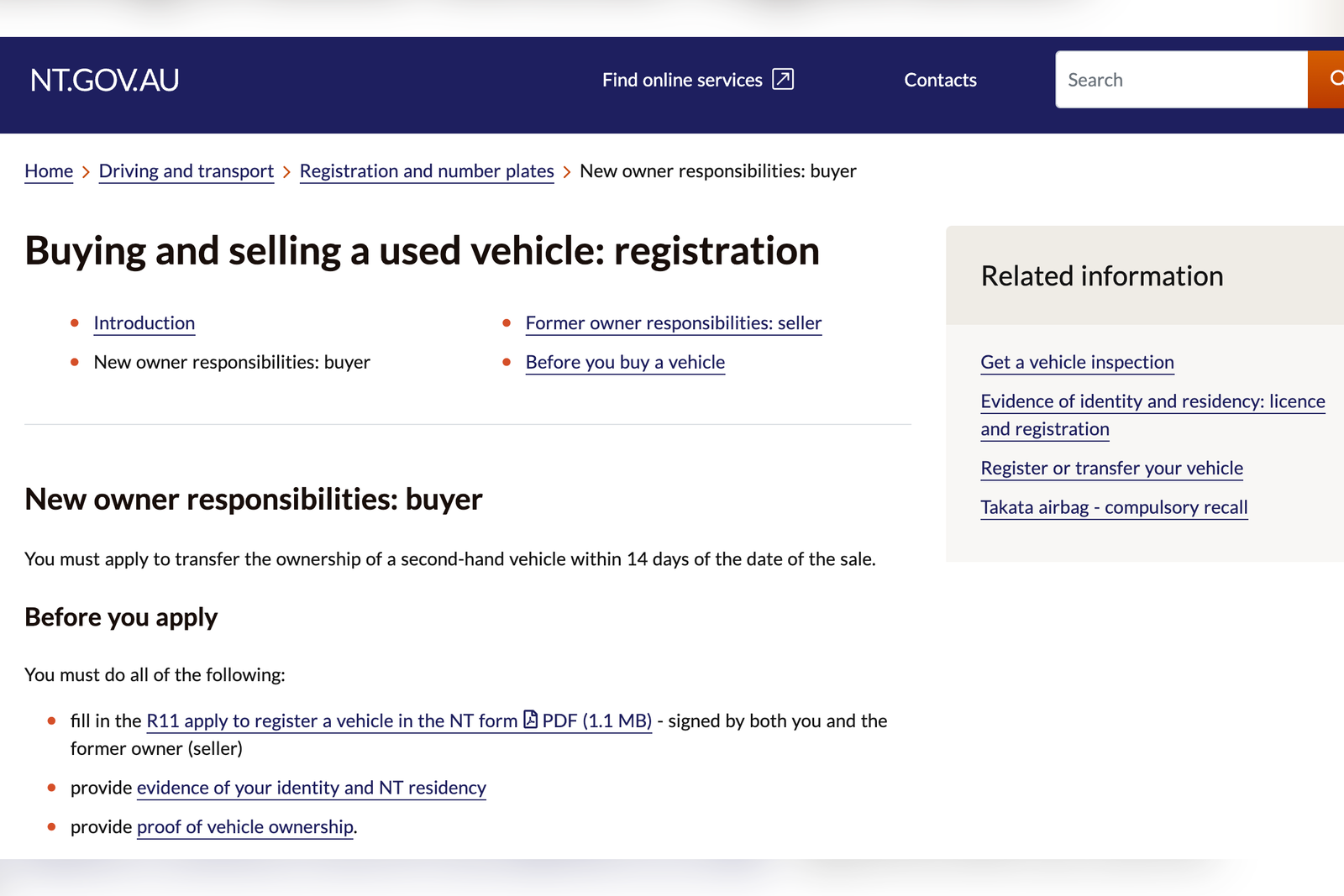Open Registration and number plates breadcrumb
The height and width of the screenshot is (896, 1344).
426,171
